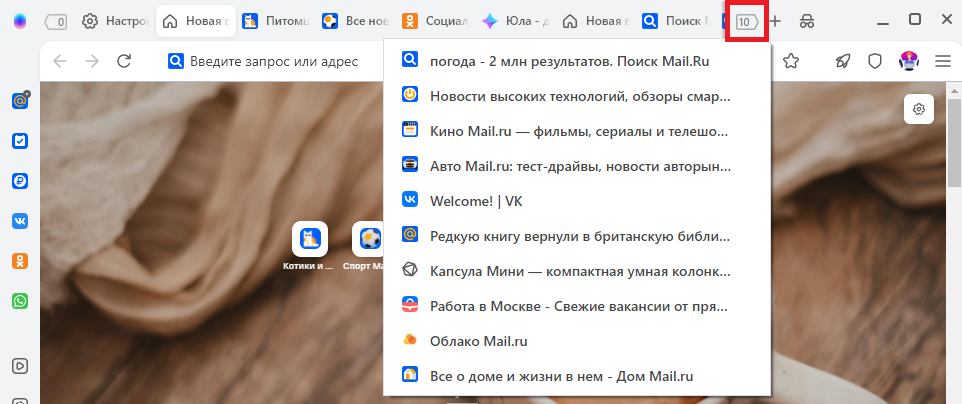Select 'Кино Mail.ru' tab entry
The width and height of the screenshot is (962, 404).
point(577,131)
